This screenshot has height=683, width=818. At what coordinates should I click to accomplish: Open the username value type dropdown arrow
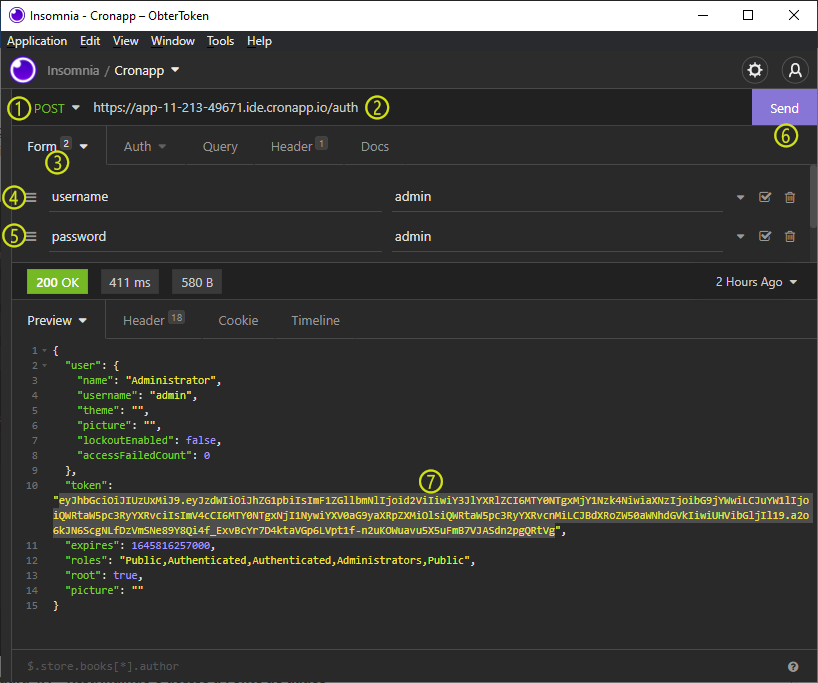click(x=740, y=197)
